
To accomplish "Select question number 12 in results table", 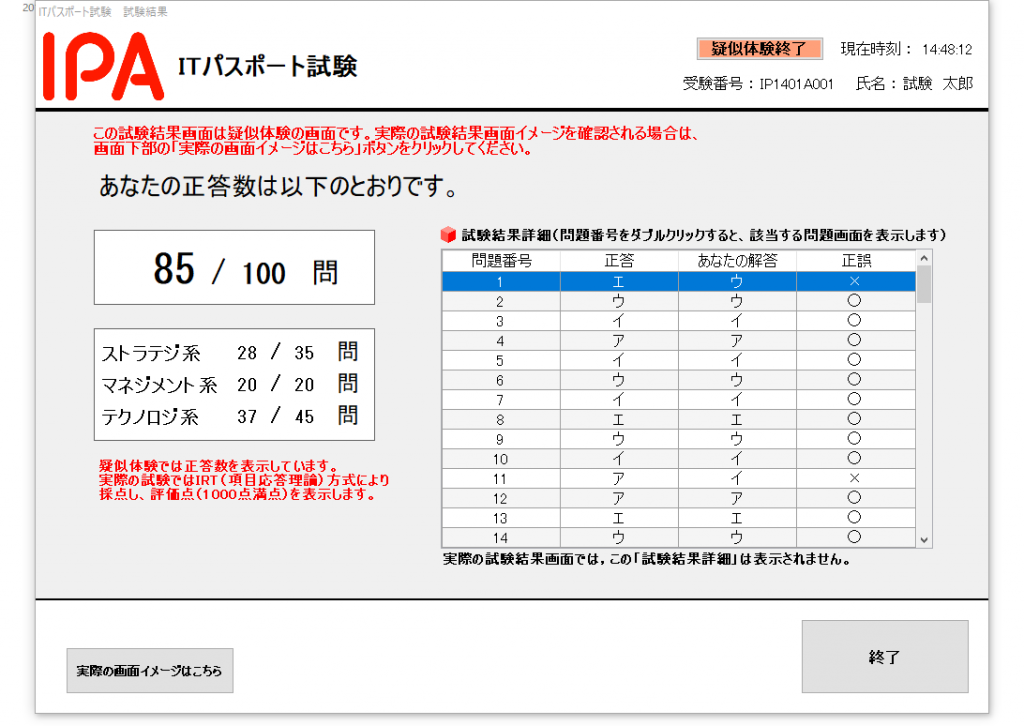I will pyautogui.click(x=500, y=499).
